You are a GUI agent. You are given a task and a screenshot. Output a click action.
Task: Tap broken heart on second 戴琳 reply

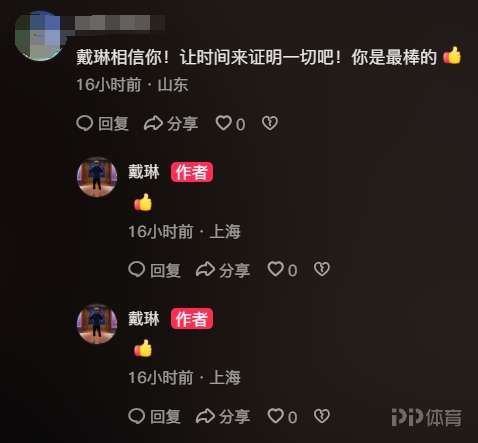322,416
